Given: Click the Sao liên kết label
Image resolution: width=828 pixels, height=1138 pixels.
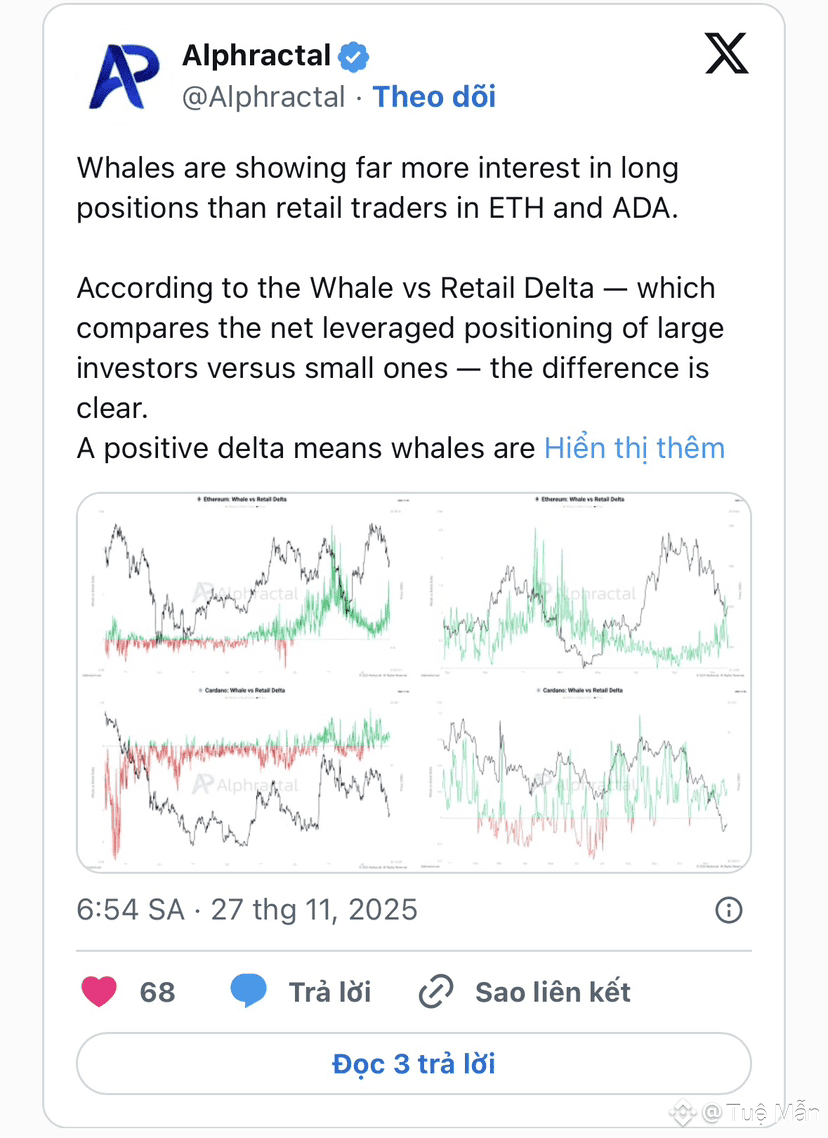Looking at the screenshot, I should click(552, 991).
